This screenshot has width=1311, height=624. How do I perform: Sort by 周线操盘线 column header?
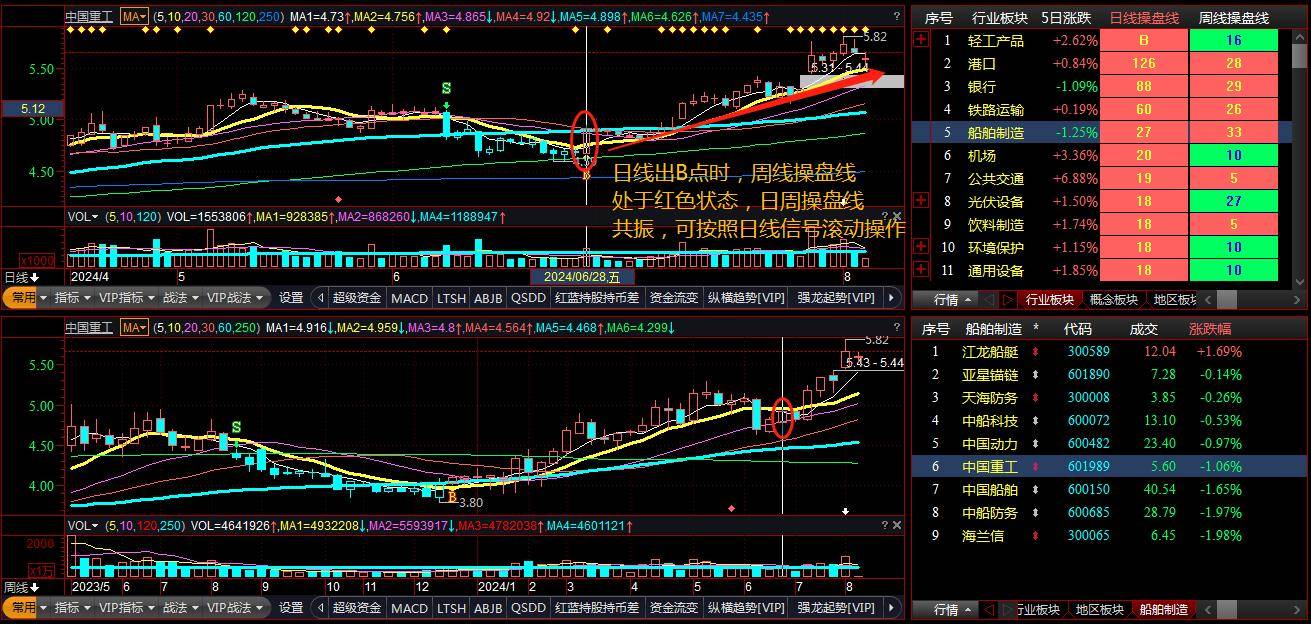(1233, 17)
